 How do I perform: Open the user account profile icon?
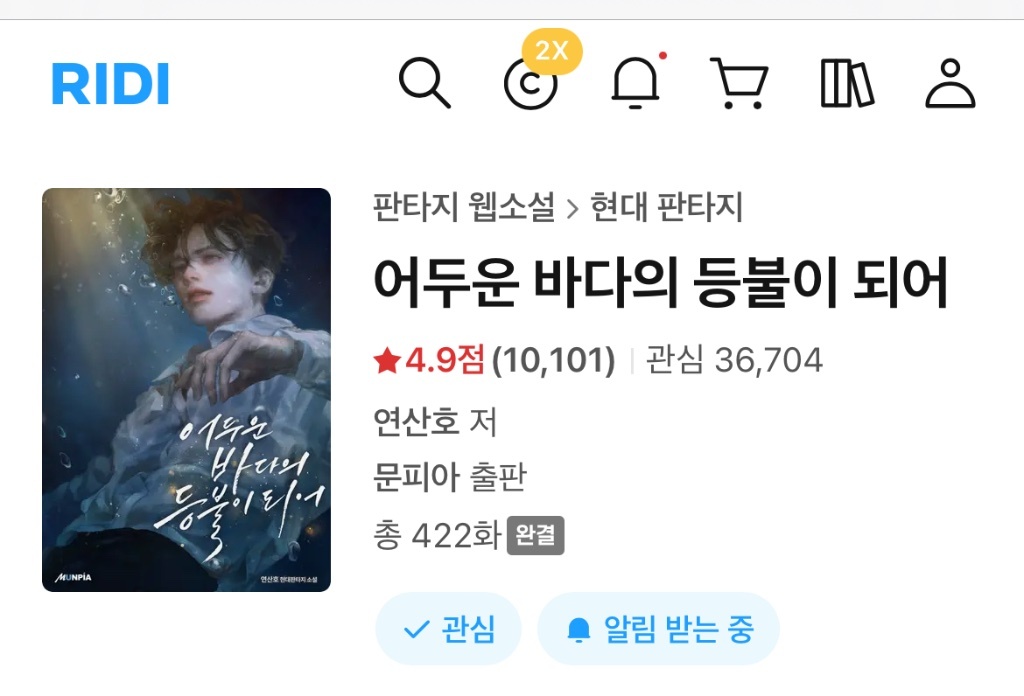click(950, 83)
